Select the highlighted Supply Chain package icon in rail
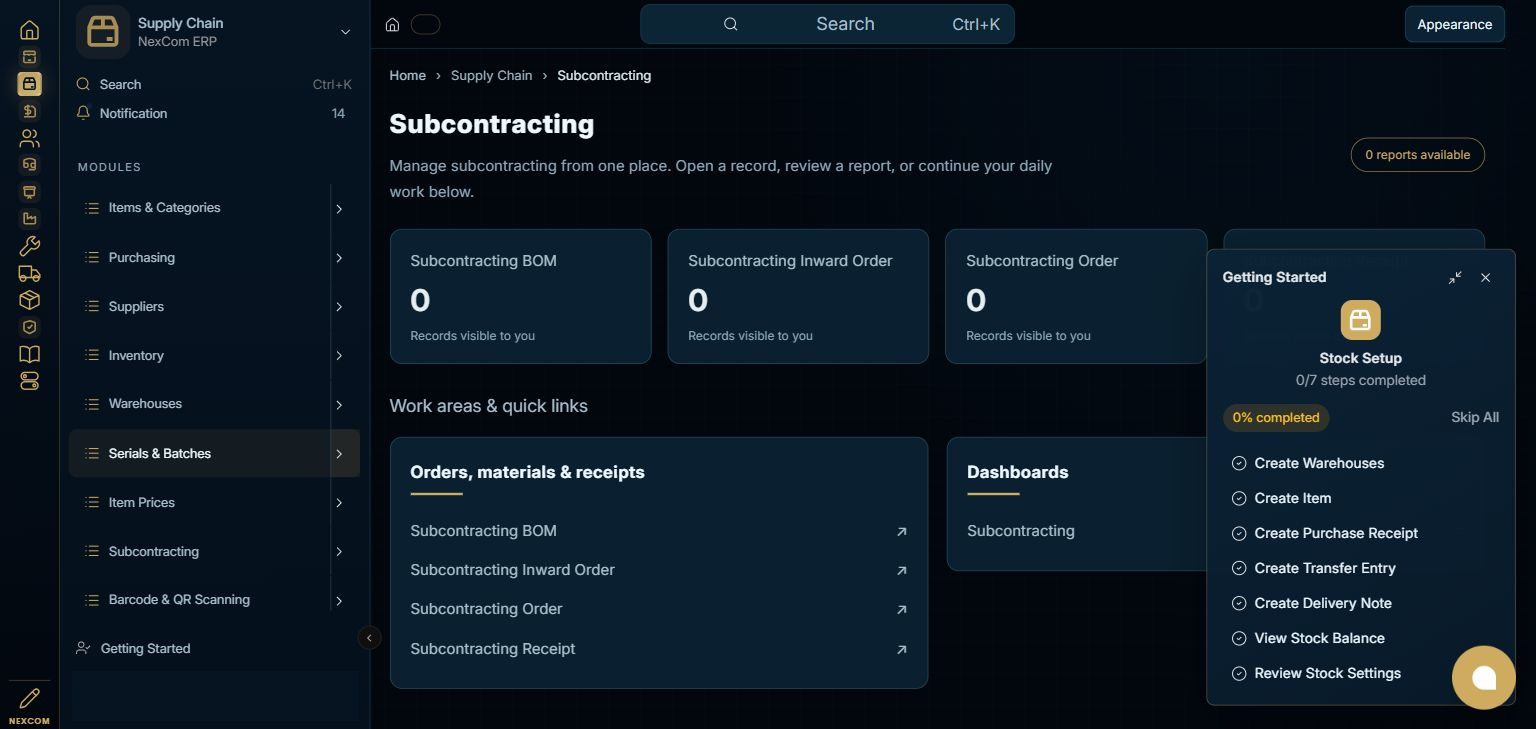1536x729 pixels. pos(29,84)
